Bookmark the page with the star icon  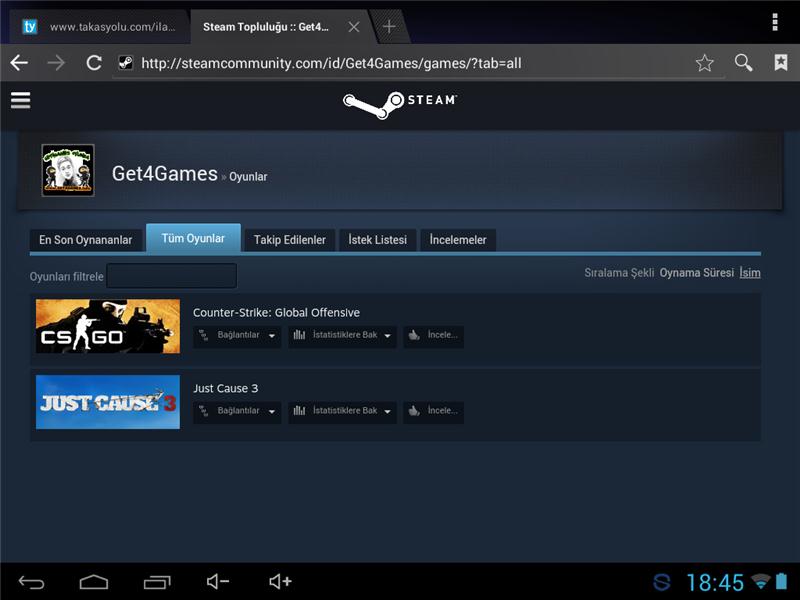click(x=704, y=63)
